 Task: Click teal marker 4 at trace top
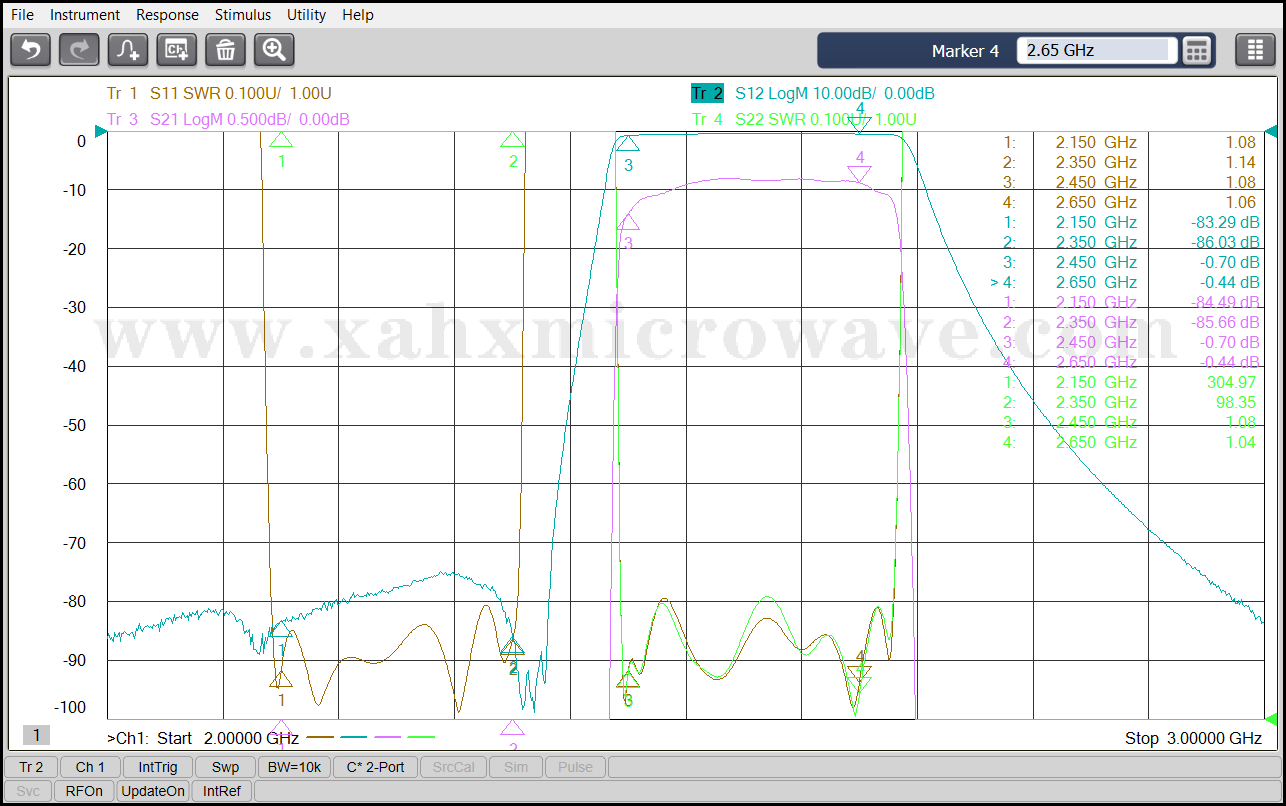coord(859,124)
